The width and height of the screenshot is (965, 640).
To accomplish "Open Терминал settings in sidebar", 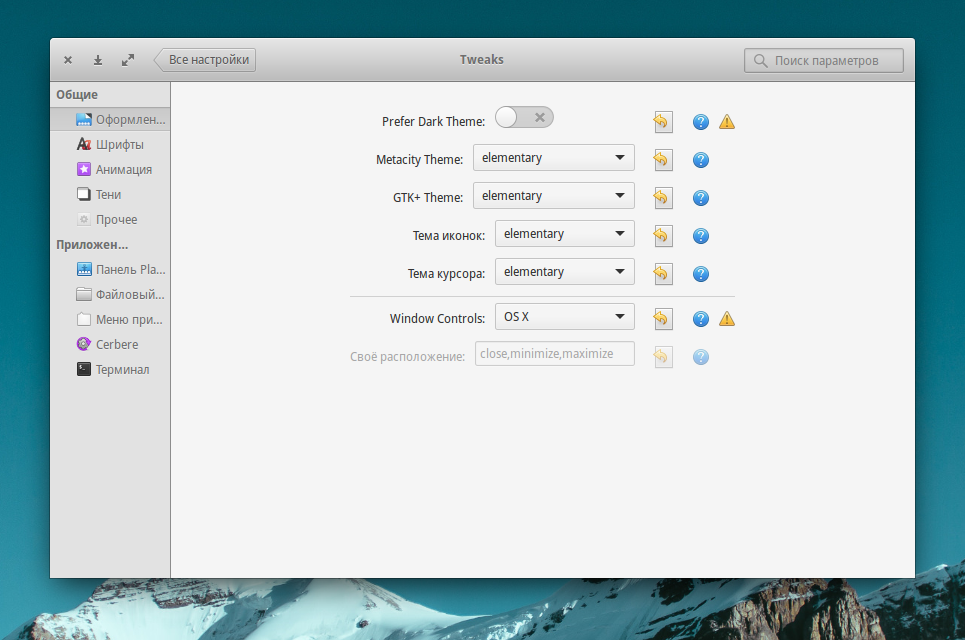I will point(110,370).
